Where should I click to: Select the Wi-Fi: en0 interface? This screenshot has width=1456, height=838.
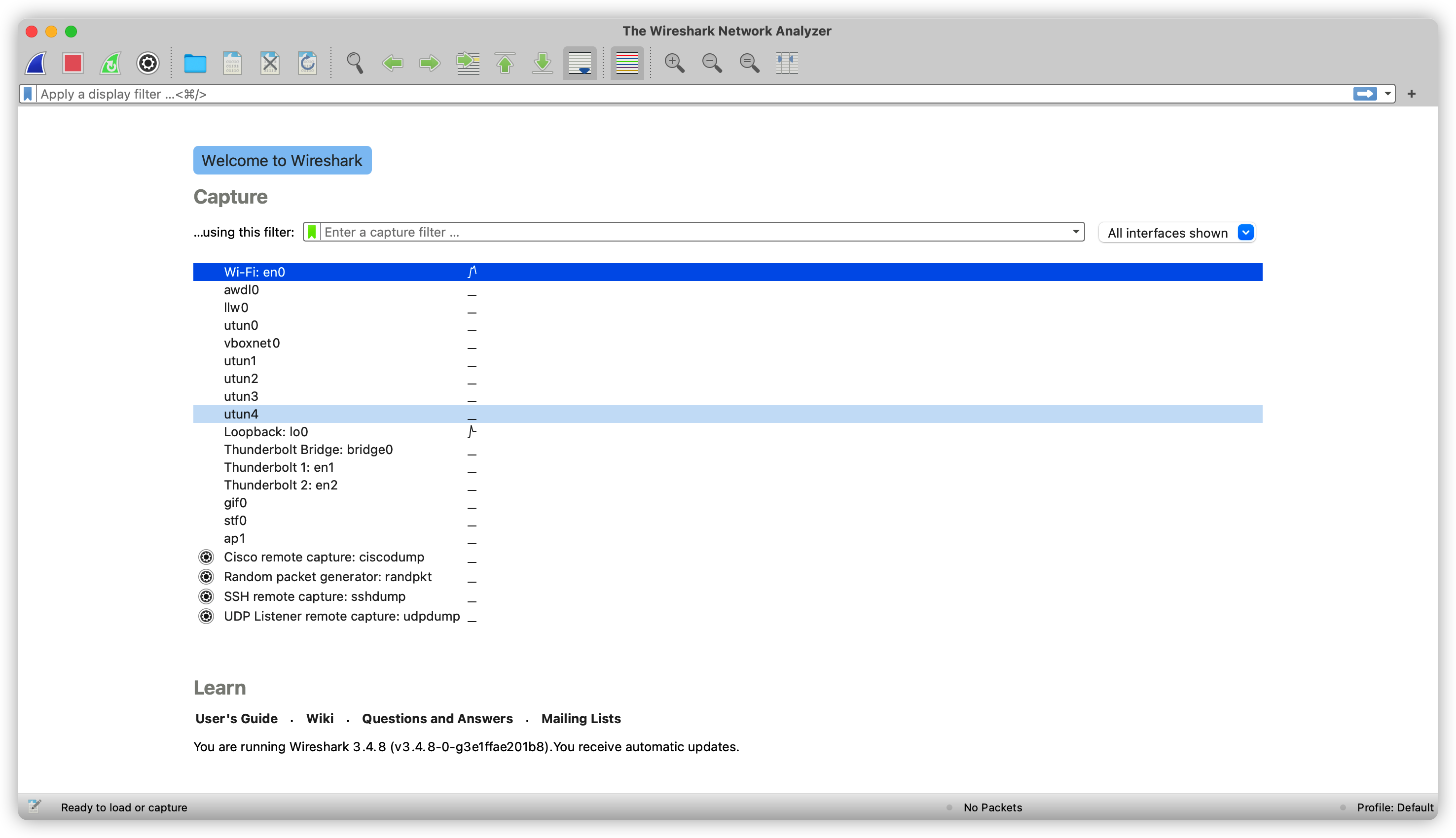728,272
